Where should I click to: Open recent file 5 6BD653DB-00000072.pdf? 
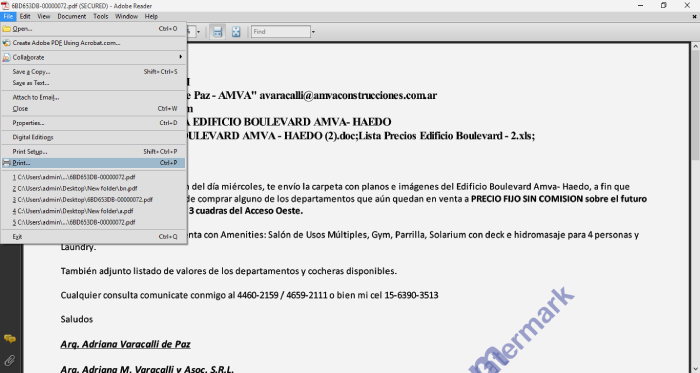point(93,222)
